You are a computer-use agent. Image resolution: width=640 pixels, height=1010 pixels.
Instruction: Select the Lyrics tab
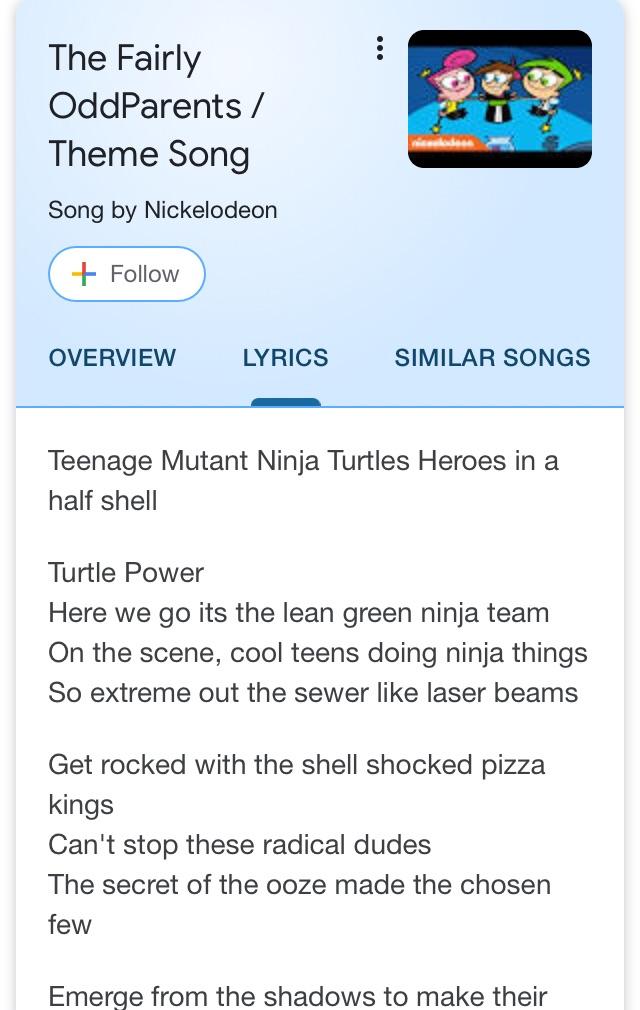[x=285, y=358]
